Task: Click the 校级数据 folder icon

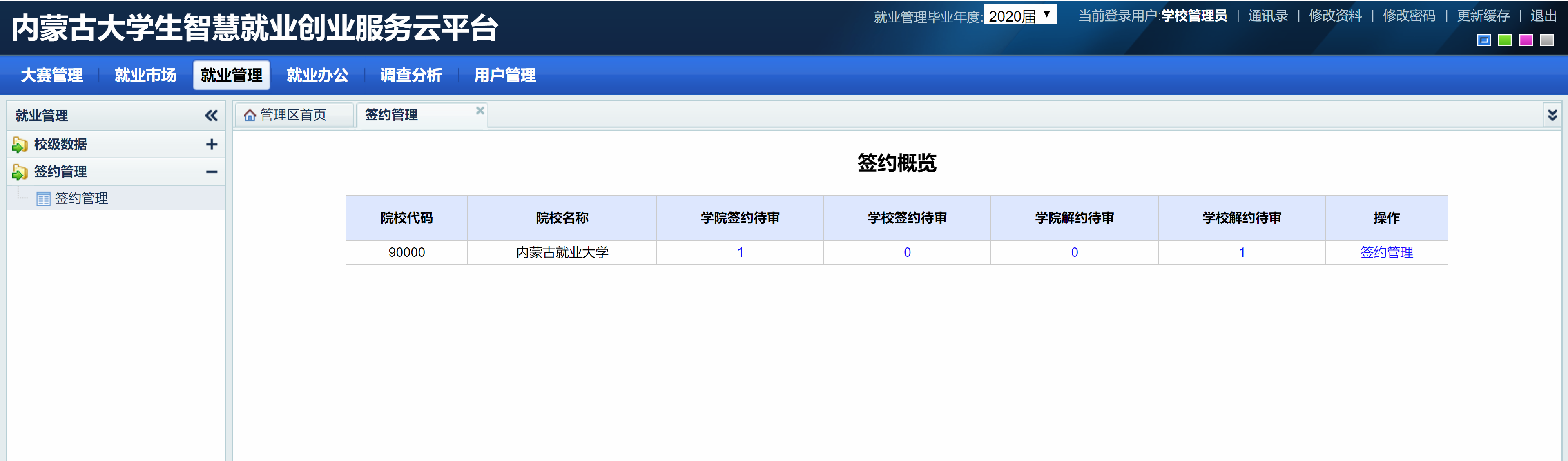Action: (x=20, y=145)
